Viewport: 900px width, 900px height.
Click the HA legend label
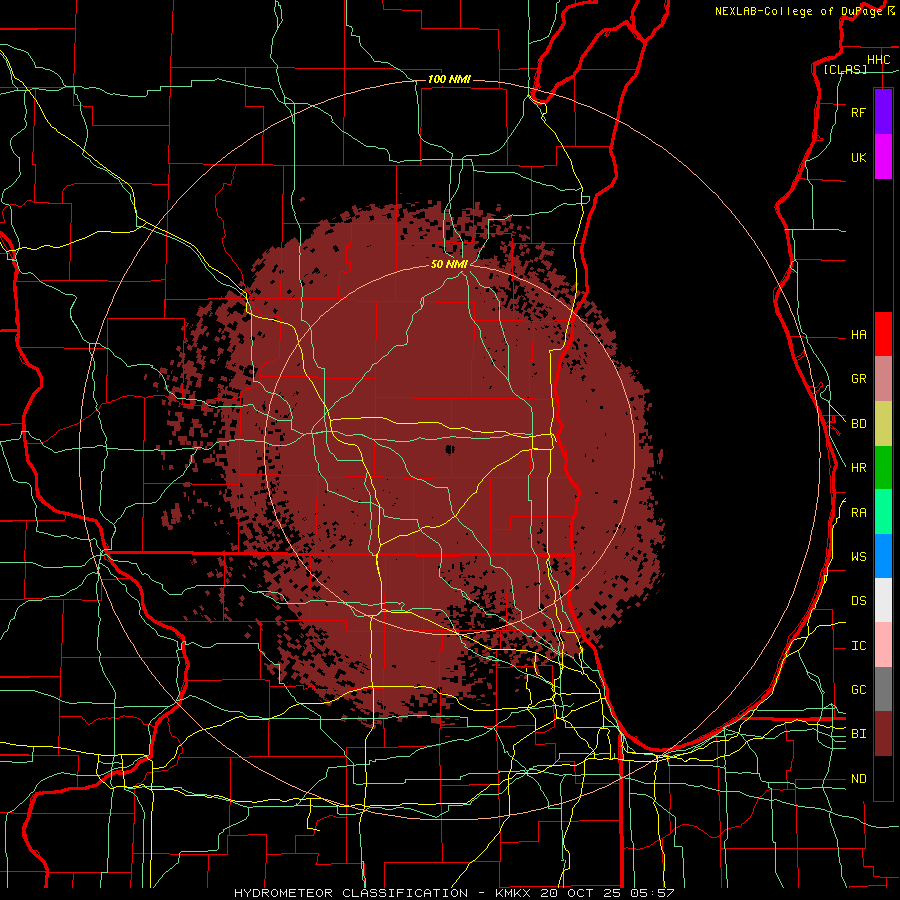[858, 334]
